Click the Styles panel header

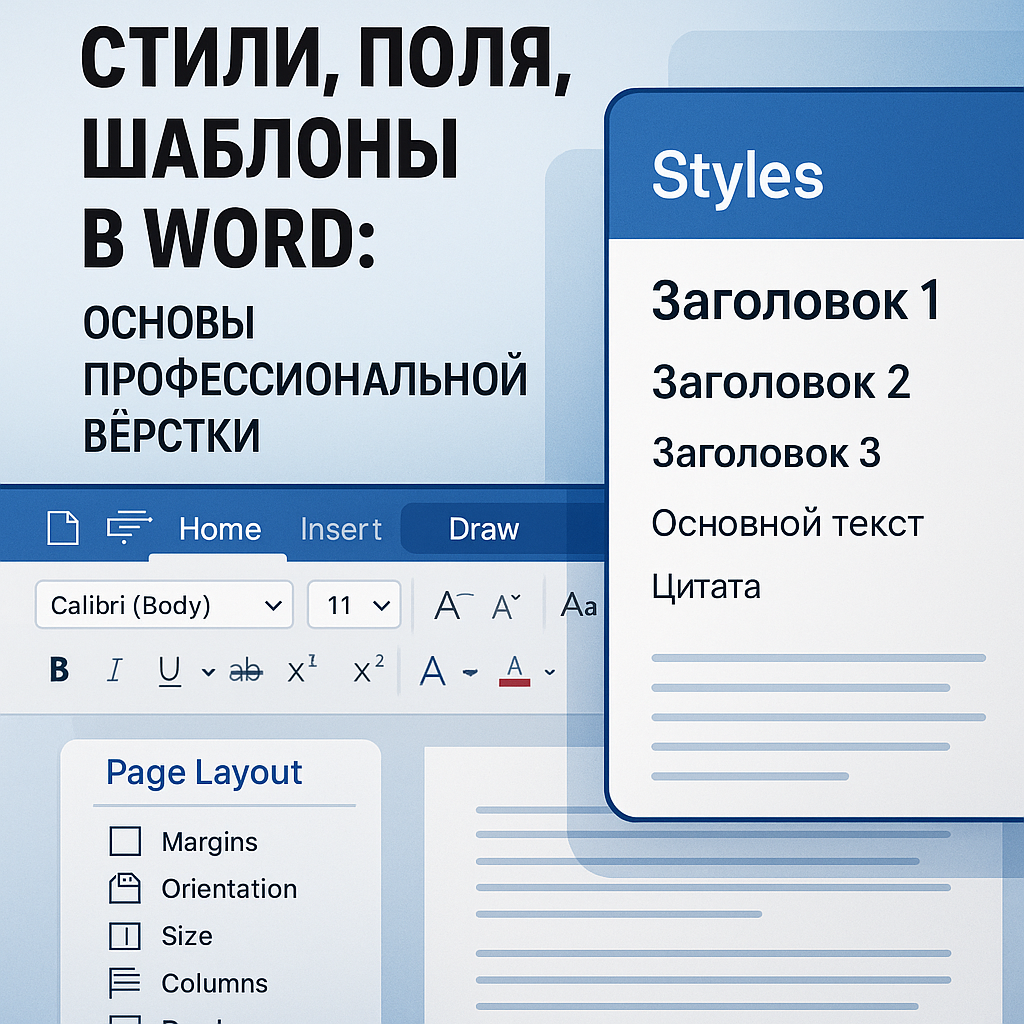pos(816,166)
